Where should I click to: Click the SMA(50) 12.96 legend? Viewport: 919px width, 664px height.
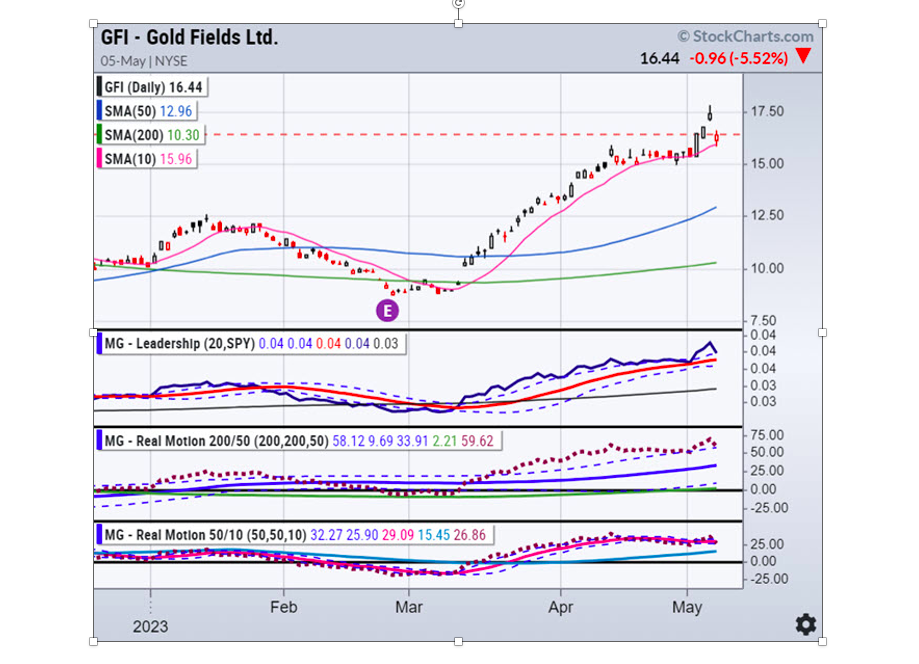(147, 111)
